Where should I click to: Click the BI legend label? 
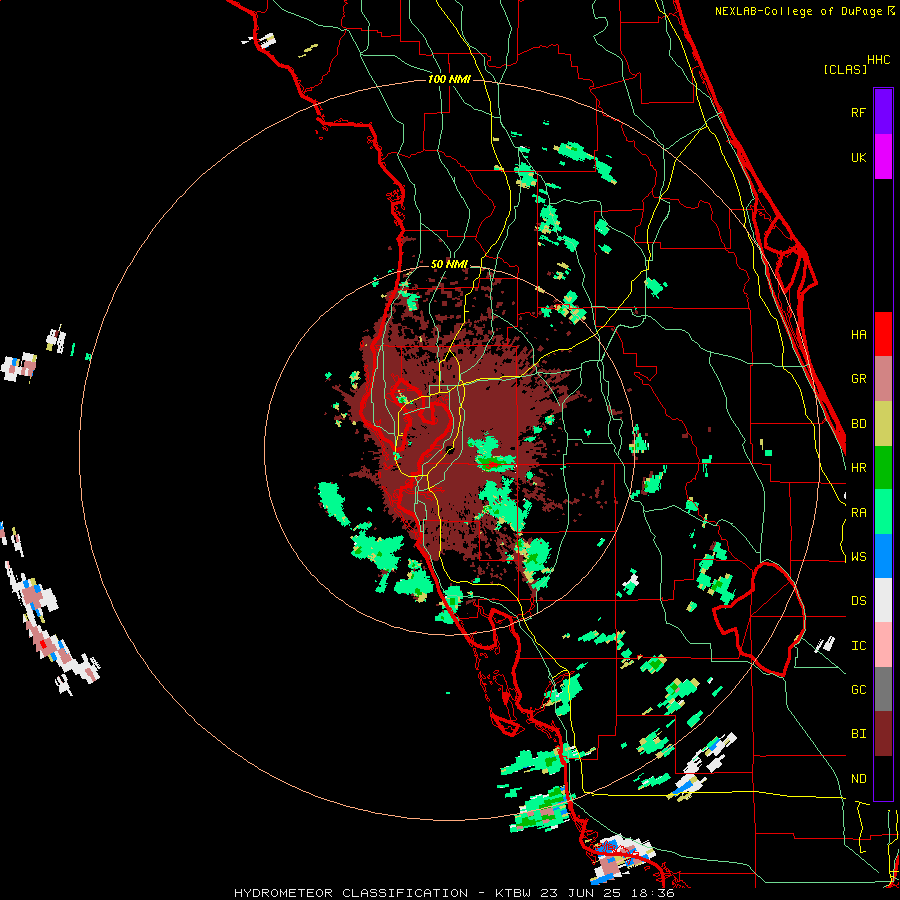(x=858, y=734)
